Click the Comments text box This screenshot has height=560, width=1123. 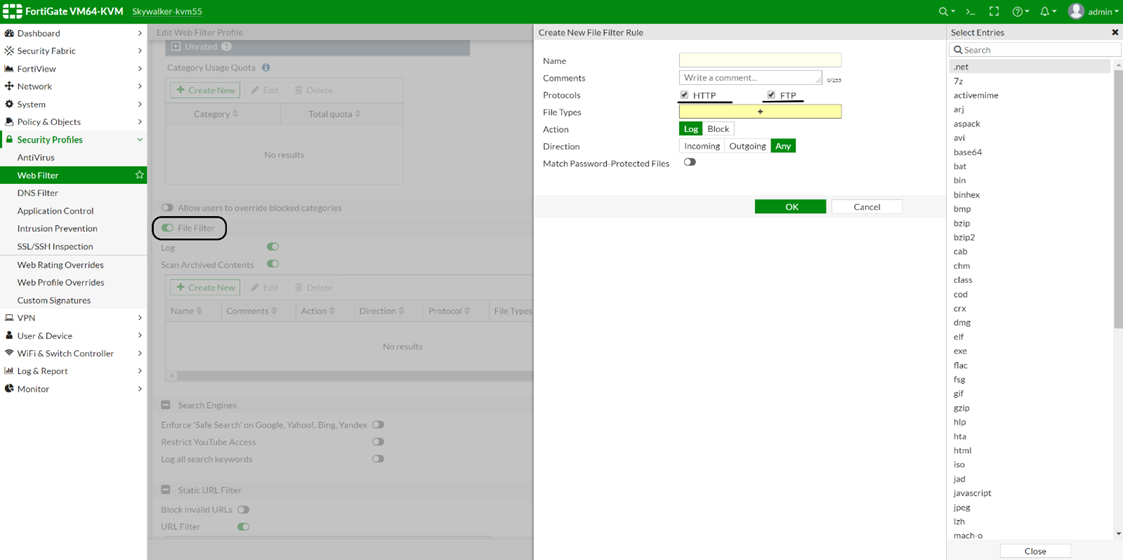[x=751, y=77]
